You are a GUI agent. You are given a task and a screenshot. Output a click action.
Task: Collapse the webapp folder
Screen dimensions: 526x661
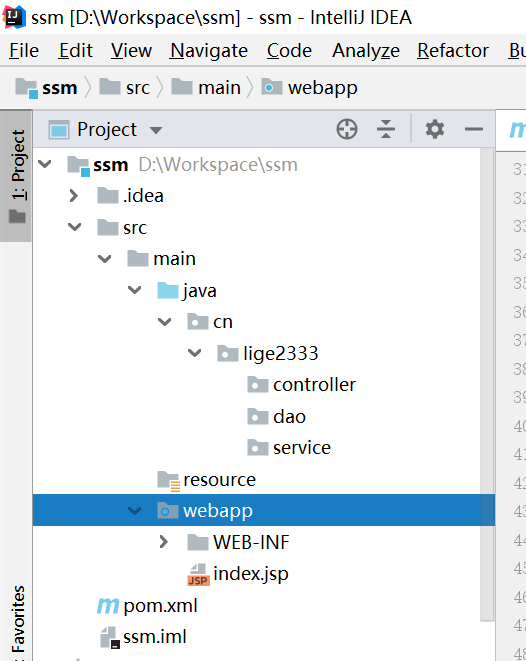[x=134, y=511]
